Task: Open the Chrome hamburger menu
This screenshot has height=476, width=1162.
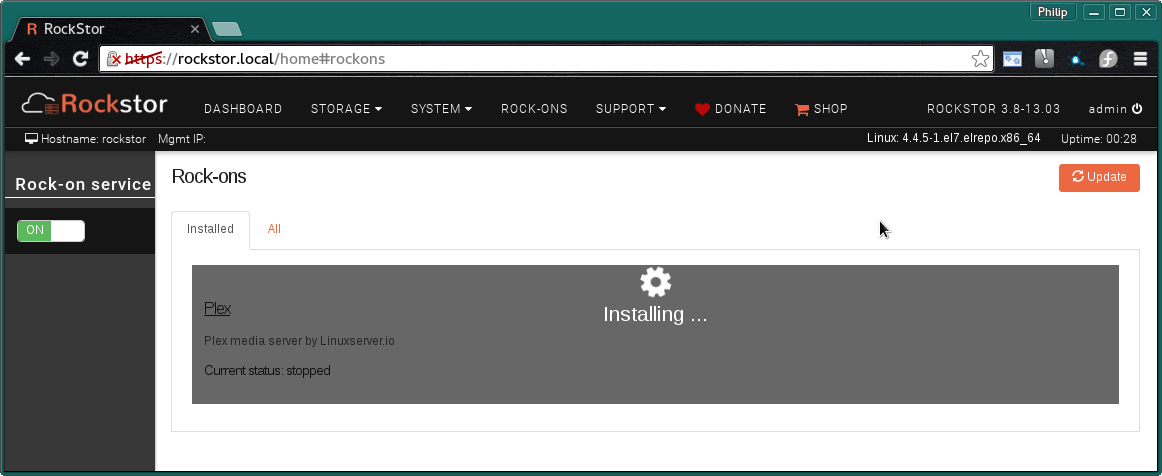Action: pos(1140,59)
